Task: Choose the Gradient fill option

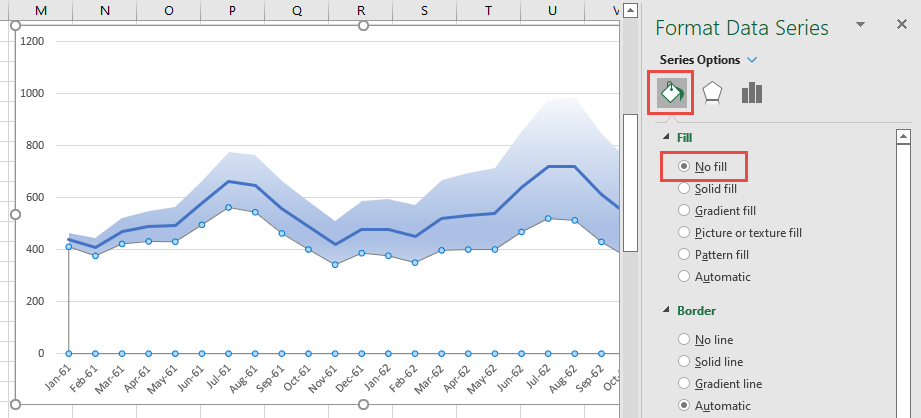Action: [x=717, y=211]
